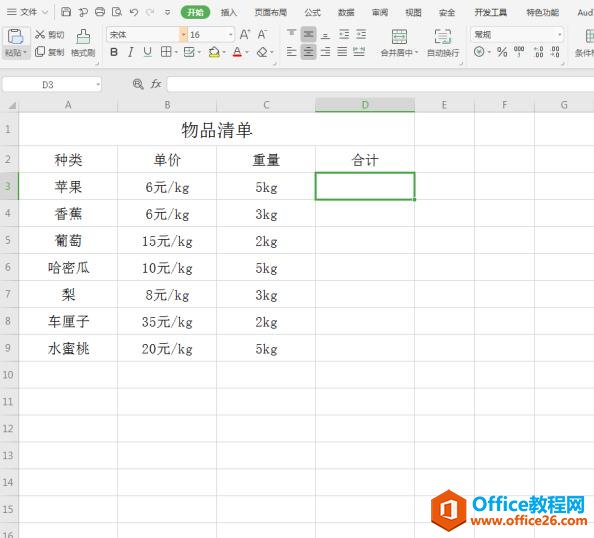Screen dimensions: 594x538
Task: Click the currency symbol format icon
Action: tap(479, 52)
